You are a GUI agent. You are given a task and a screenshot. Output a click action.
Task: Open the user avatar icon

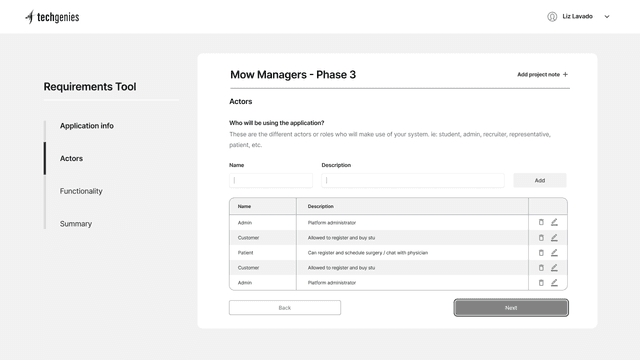552,17
